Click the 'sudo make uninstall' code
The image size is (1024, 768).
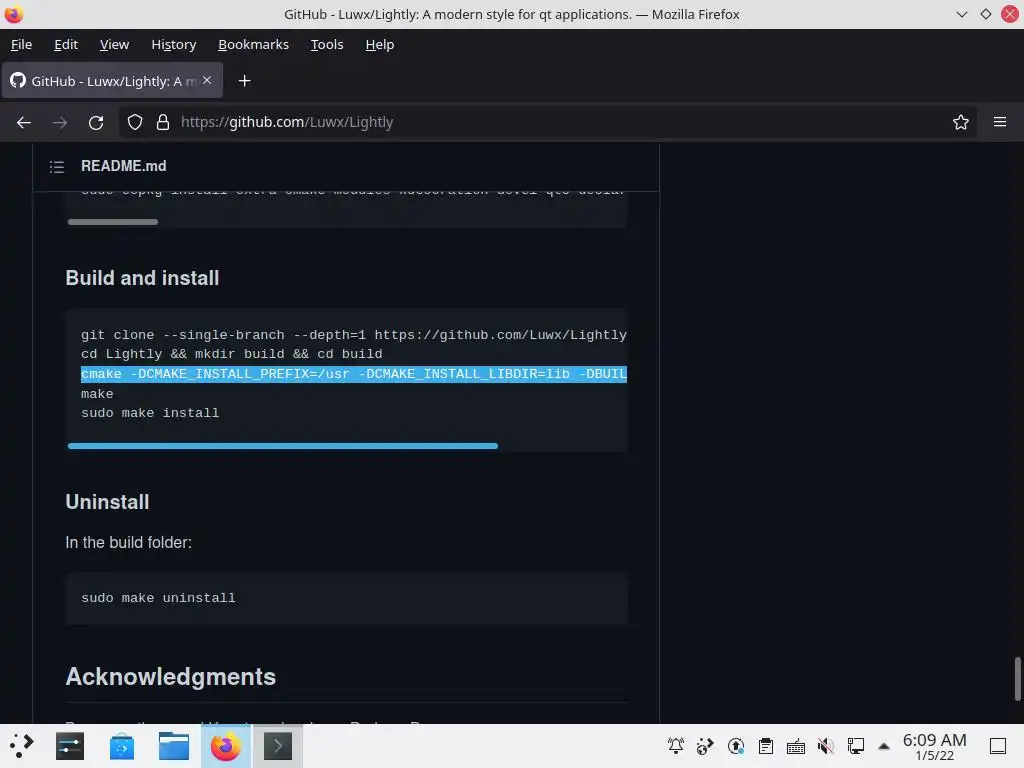click(158, 598)
